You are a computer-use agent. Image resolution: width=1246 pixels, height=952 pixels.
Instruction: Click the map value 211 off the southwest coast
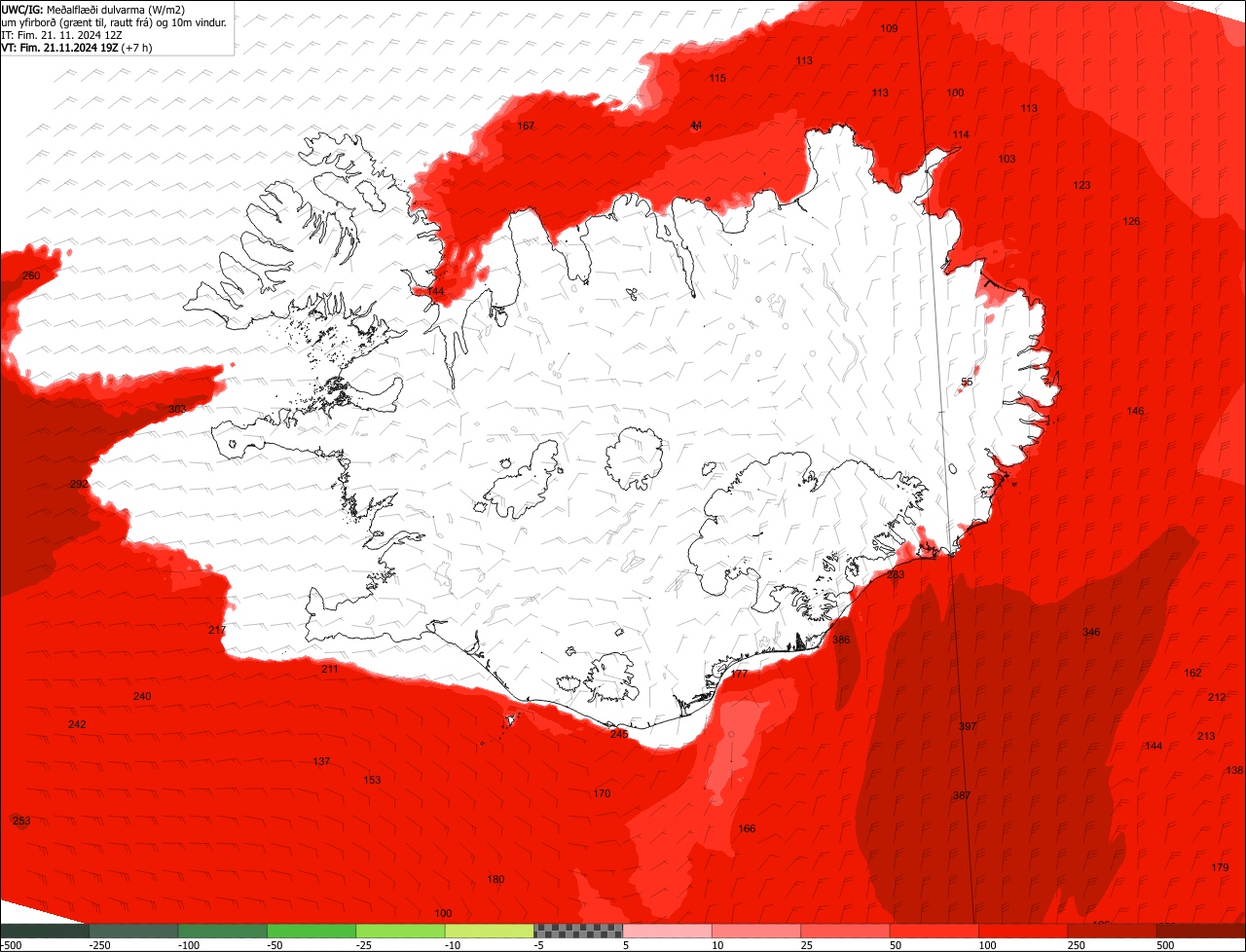pos(330,669)
